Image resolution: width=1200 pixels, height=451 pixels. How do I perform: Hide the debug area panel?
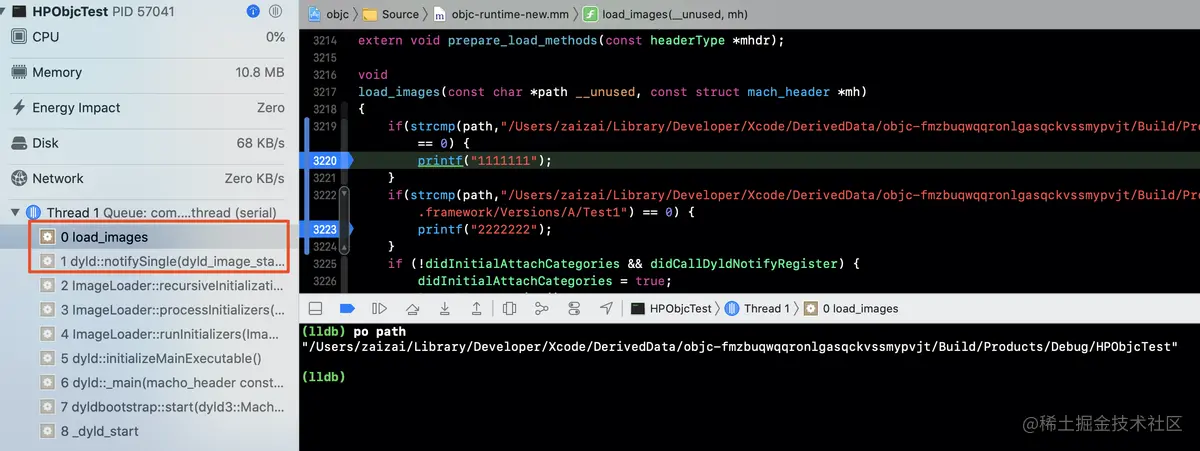pos(316,308)
